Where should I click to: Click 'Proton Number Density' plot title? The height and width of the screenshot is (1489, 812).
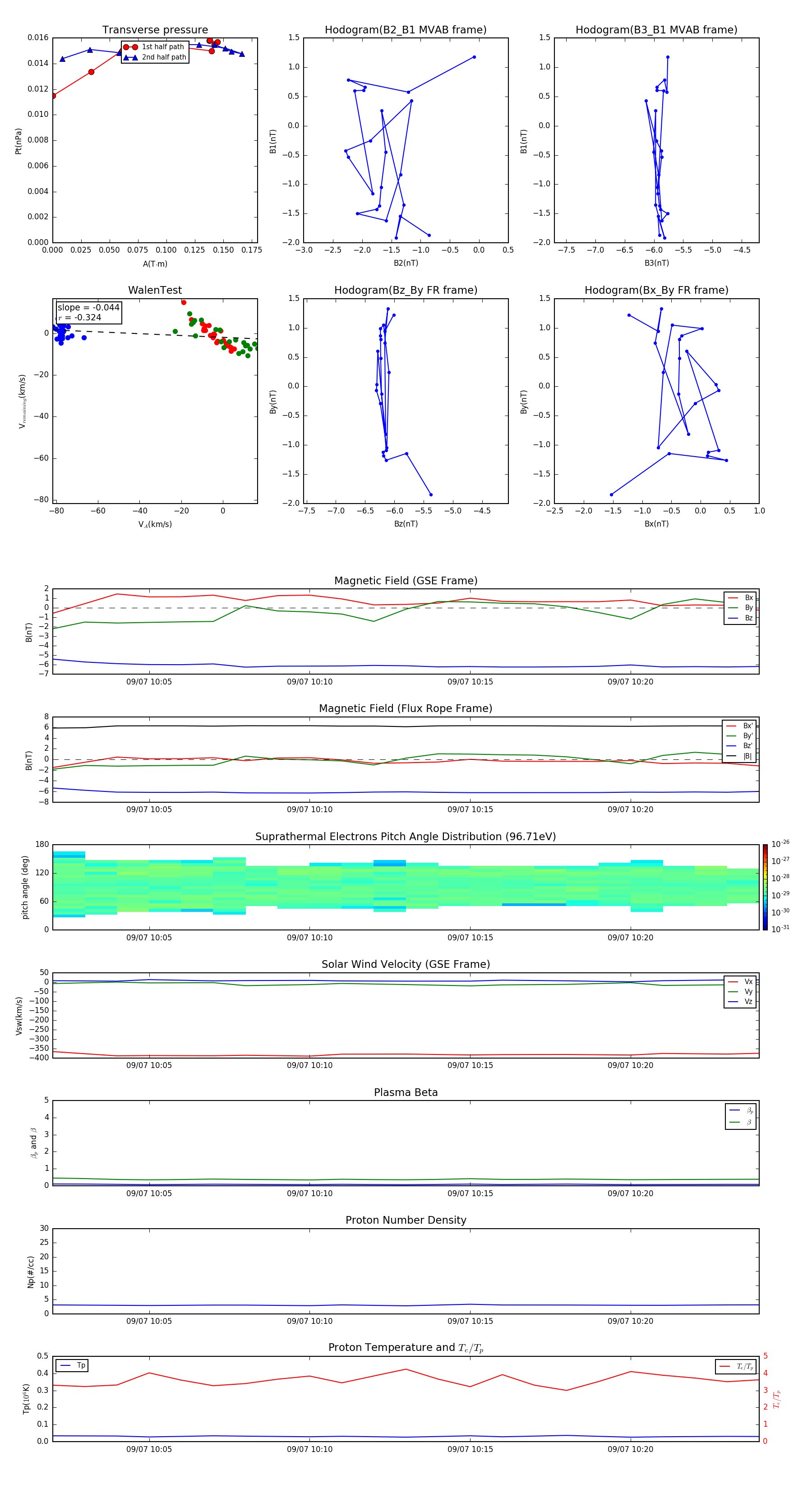406,1220
